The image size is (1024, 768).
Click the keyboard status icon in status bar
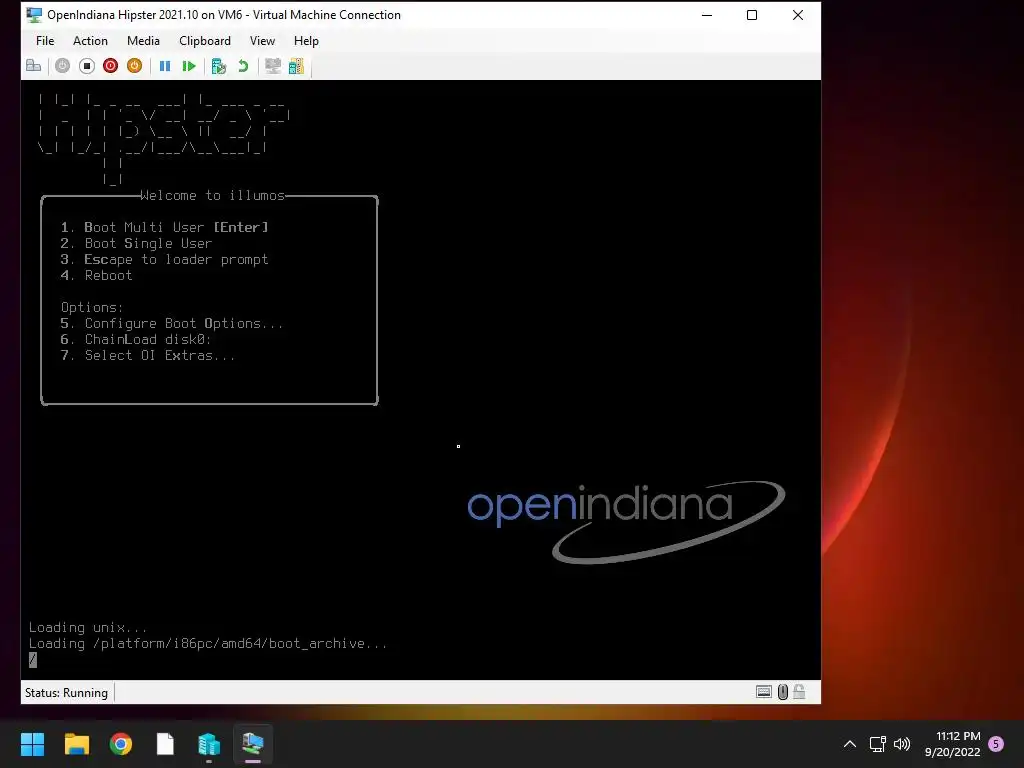763,692
